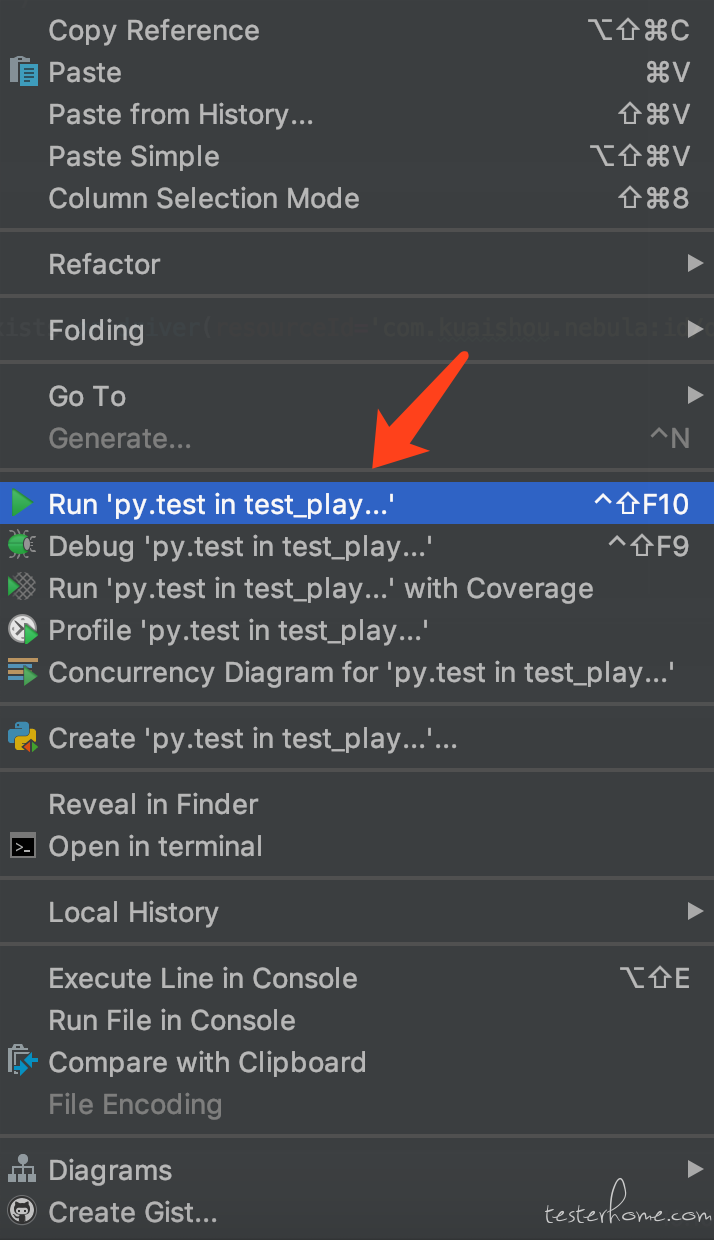
Task: Click the GitHub Create Gist icon
Action: tap(22, 1212)
